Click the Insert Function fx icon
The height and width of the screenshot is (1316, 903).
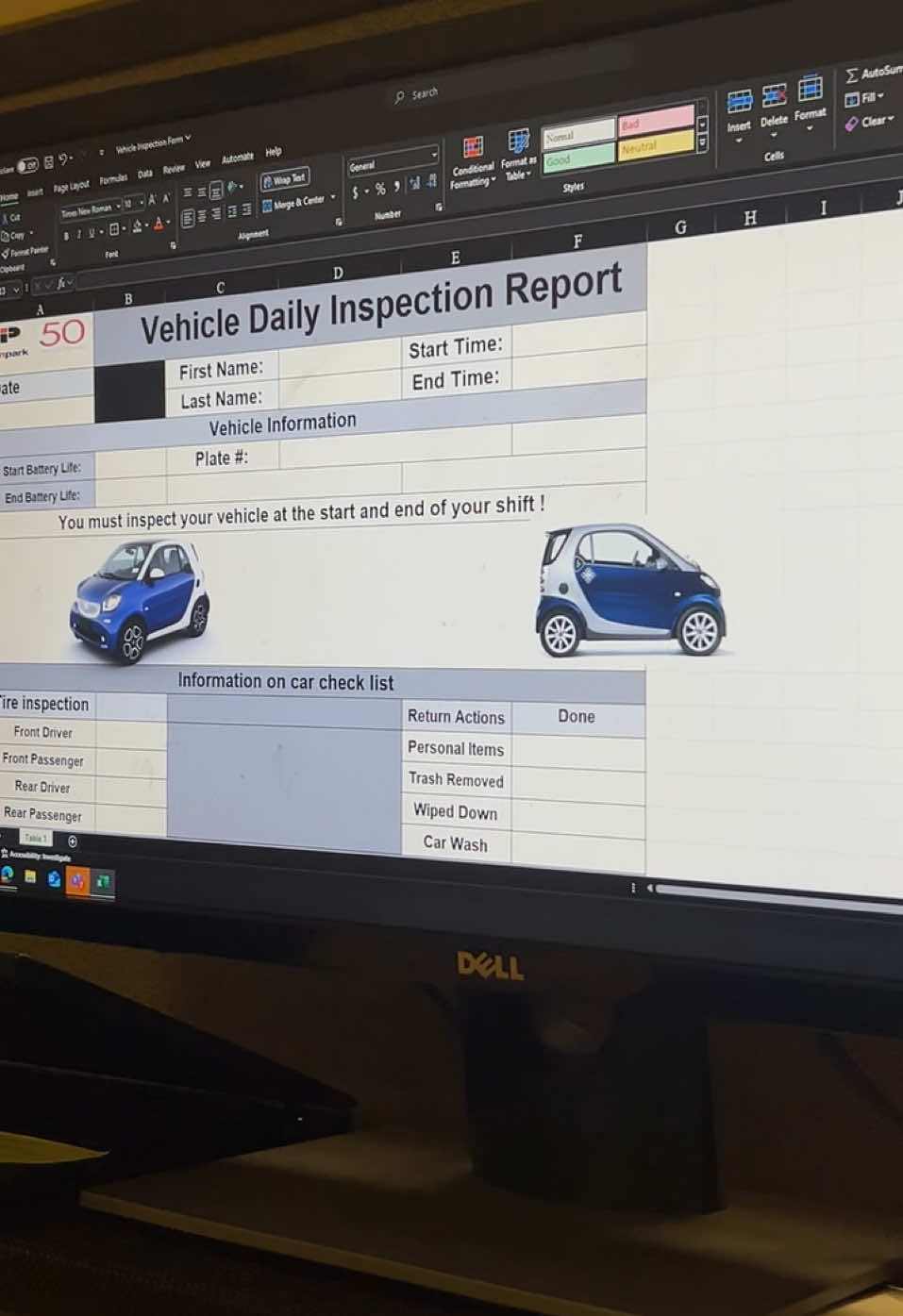coord(63,282)
